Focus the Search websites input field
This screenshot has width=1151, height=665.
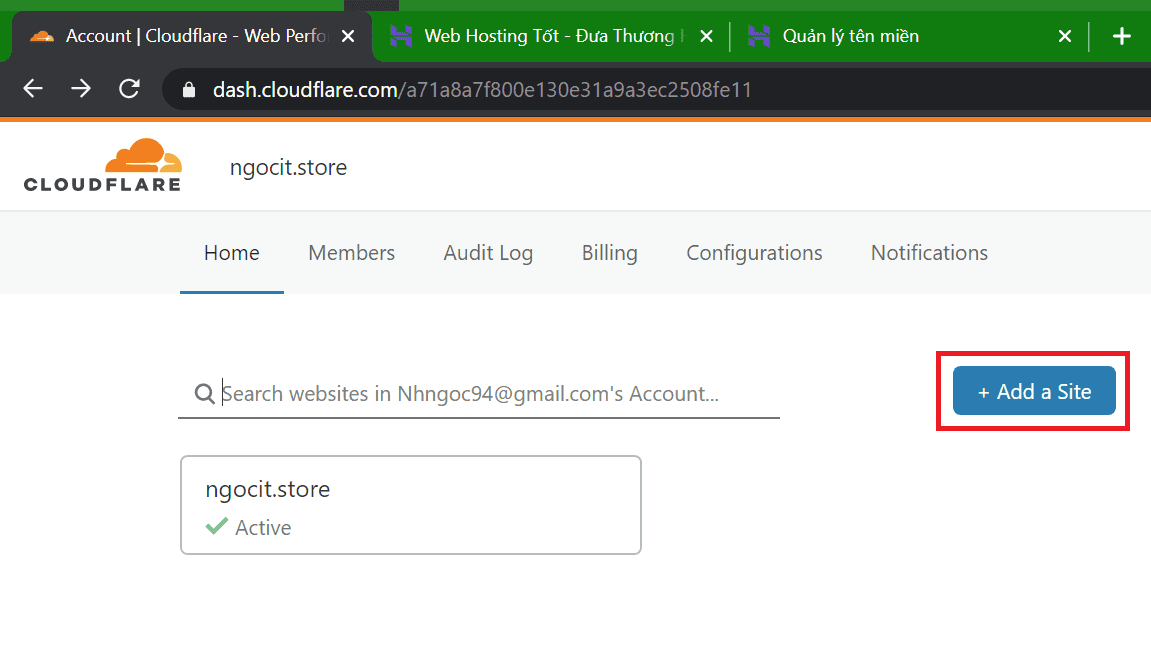tap(490, 394)
